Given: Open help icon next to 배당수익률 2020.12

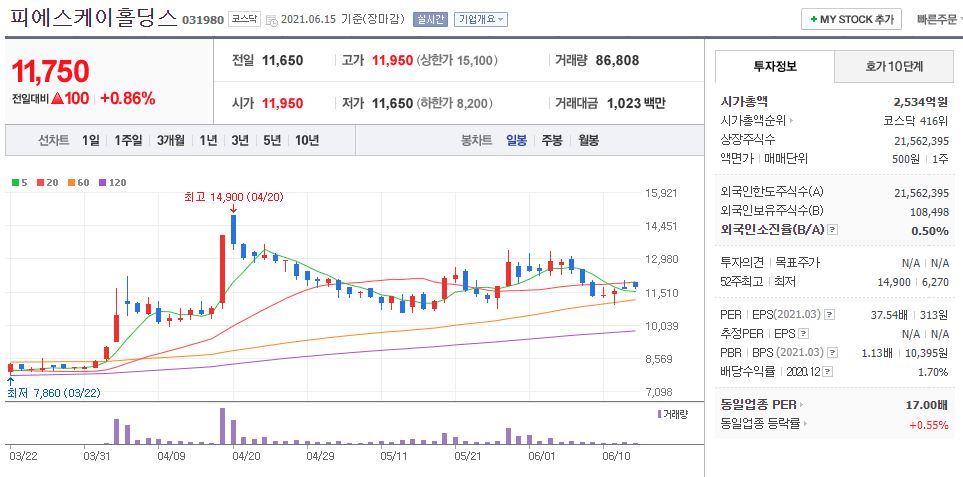Looking at the screenshot, I should pyautogui.click(x=829, y=372).
